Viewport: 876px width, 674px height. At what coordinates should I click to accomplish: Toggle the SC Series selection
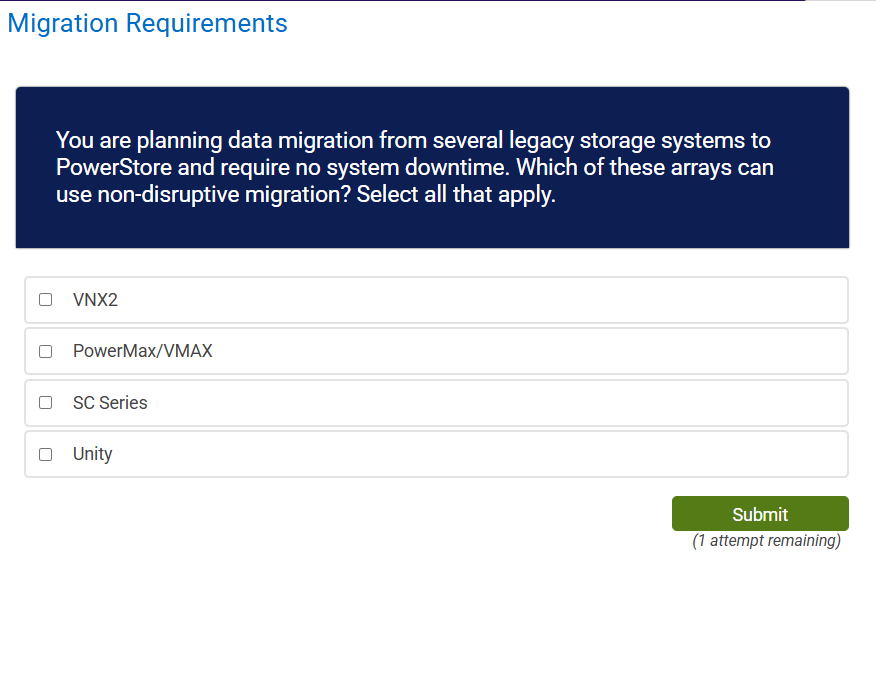coord(45,402)
